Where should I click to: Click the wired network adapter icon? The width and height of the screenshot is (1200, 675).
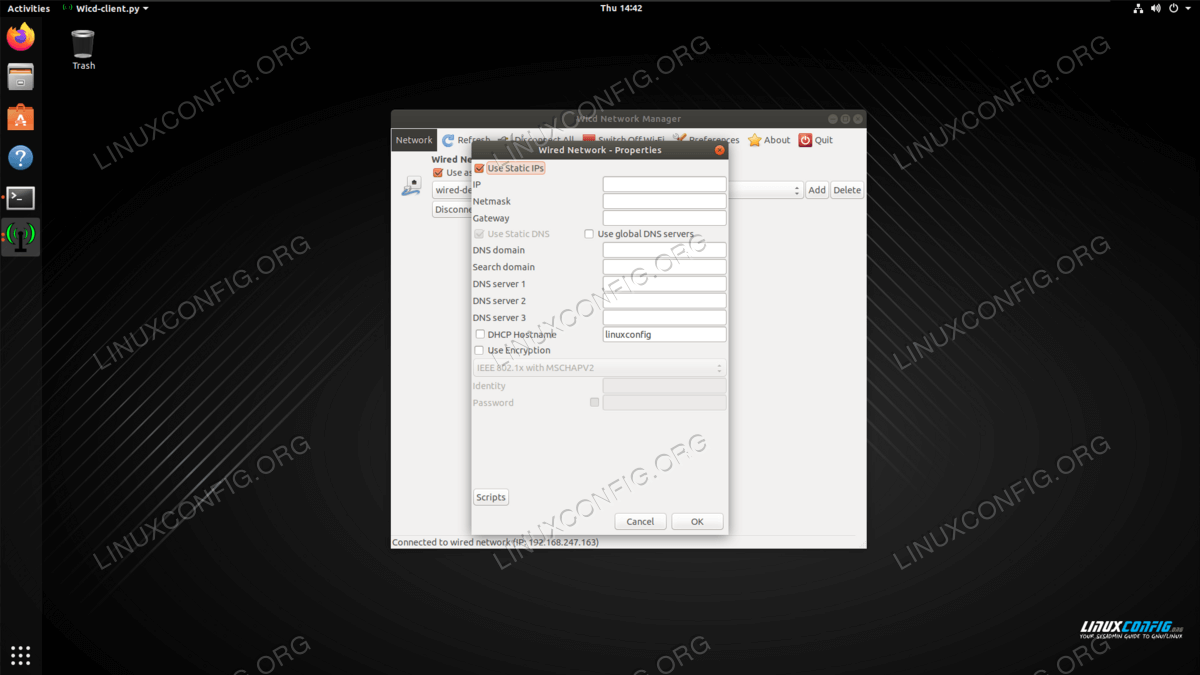[411, 186]
